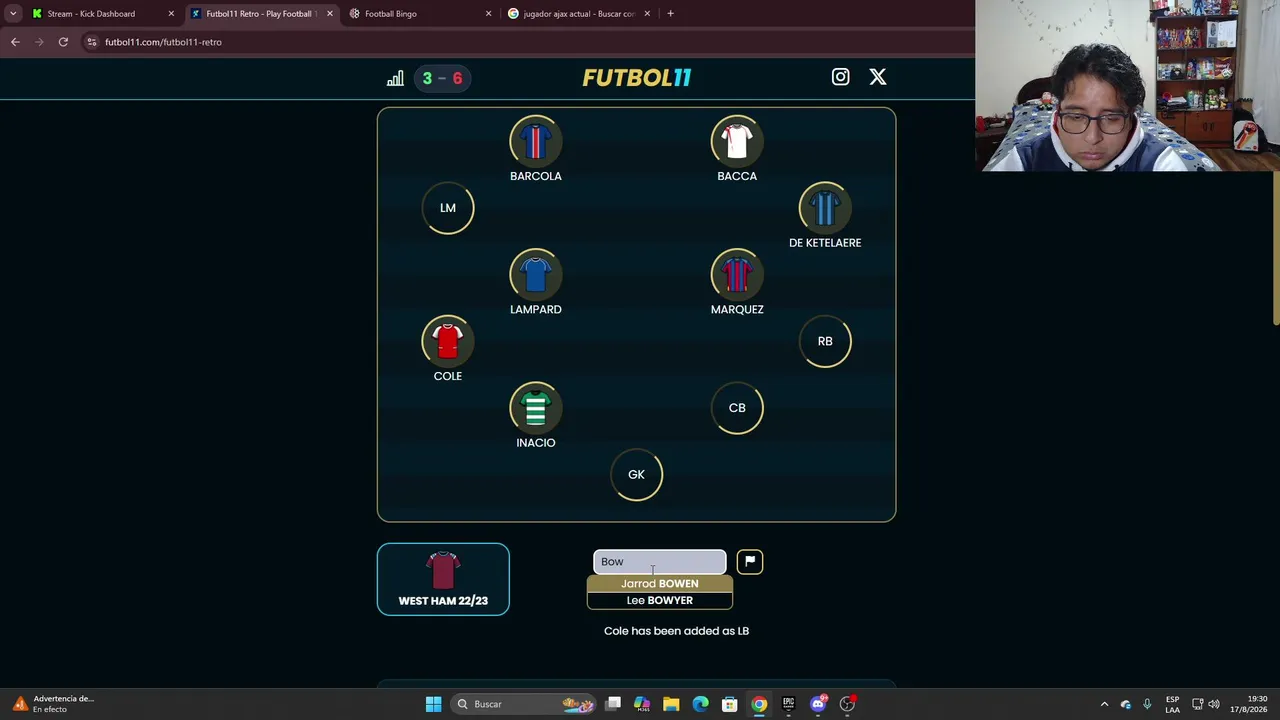Click Inacio's green hooped shirt icon

pos(536,408)
